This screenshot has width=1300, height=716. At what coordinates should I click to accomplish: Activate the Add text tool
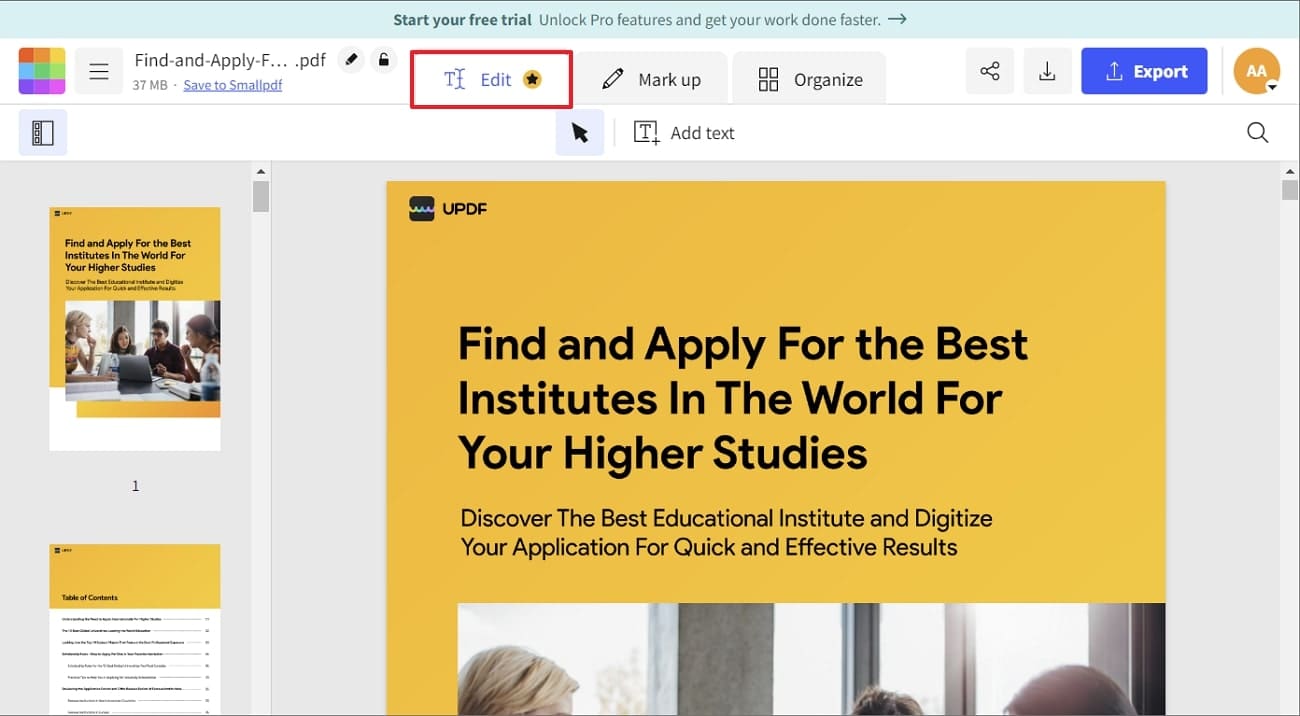click(684, 131)
